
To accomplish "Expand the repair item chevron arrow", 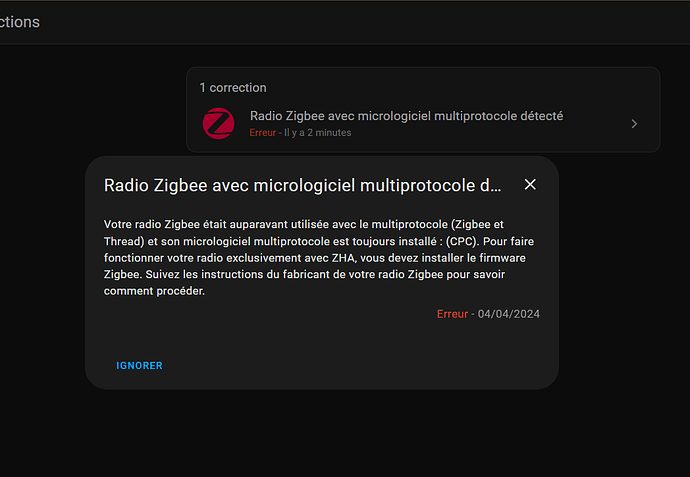I will coord(634,124).
